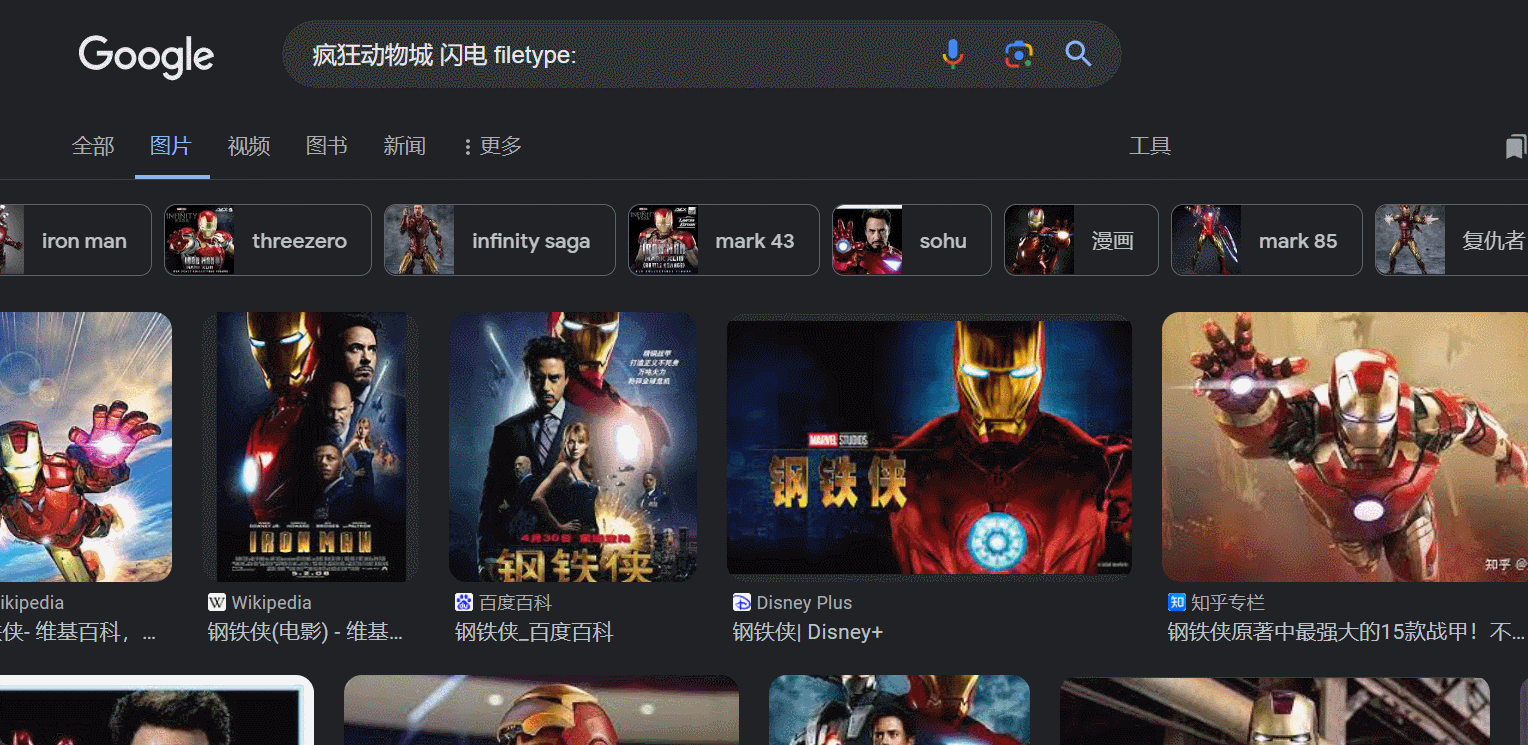The image size is (1528, 745).
Task: Click the Disney Plus source icon
Action: click(742, 602)
